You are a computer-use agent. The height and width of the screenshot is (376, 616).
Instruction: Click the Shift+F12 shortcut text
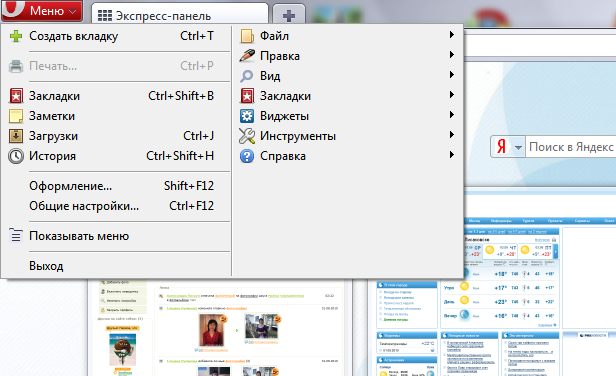[189, 185]
